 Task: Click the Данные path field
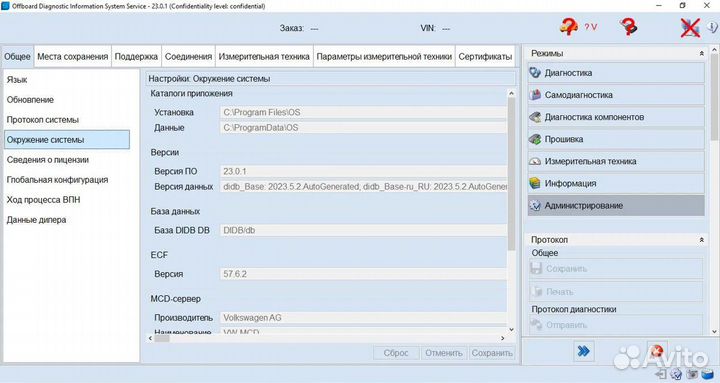click(364, 128)
